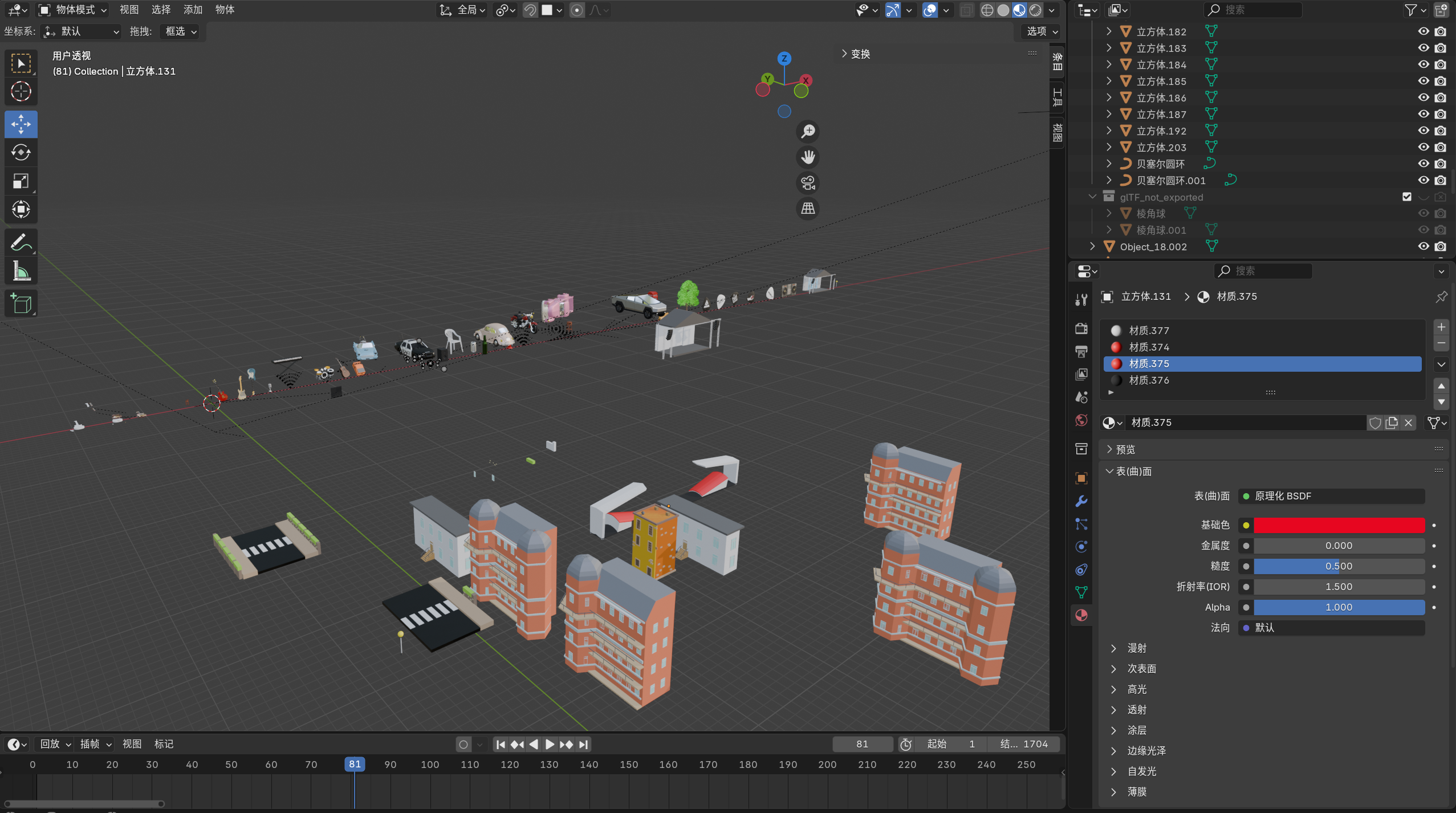The width and height of the screenshot is (1456, 813).
Task: Hide 立方体.182 with its eye icon
Action: click(x=1424, y=31)
